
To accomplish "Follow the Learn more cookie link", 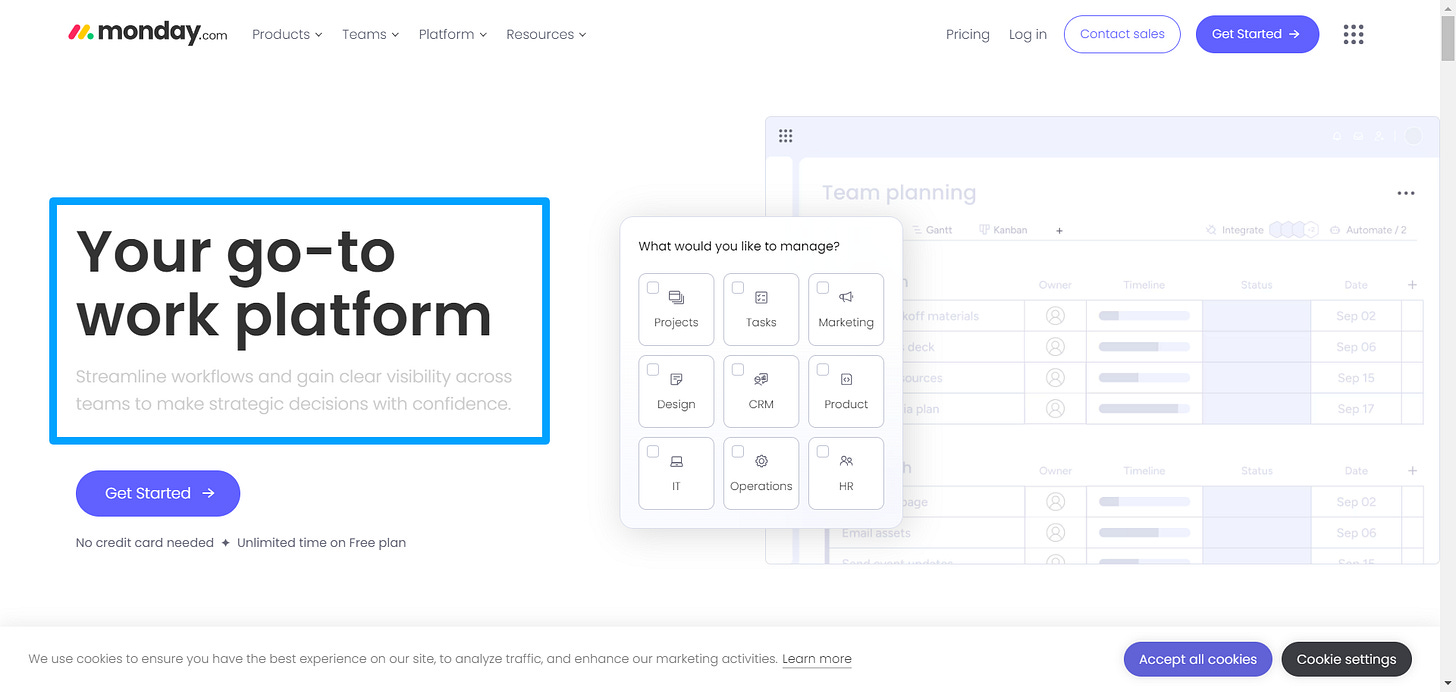I will point(817,659).
